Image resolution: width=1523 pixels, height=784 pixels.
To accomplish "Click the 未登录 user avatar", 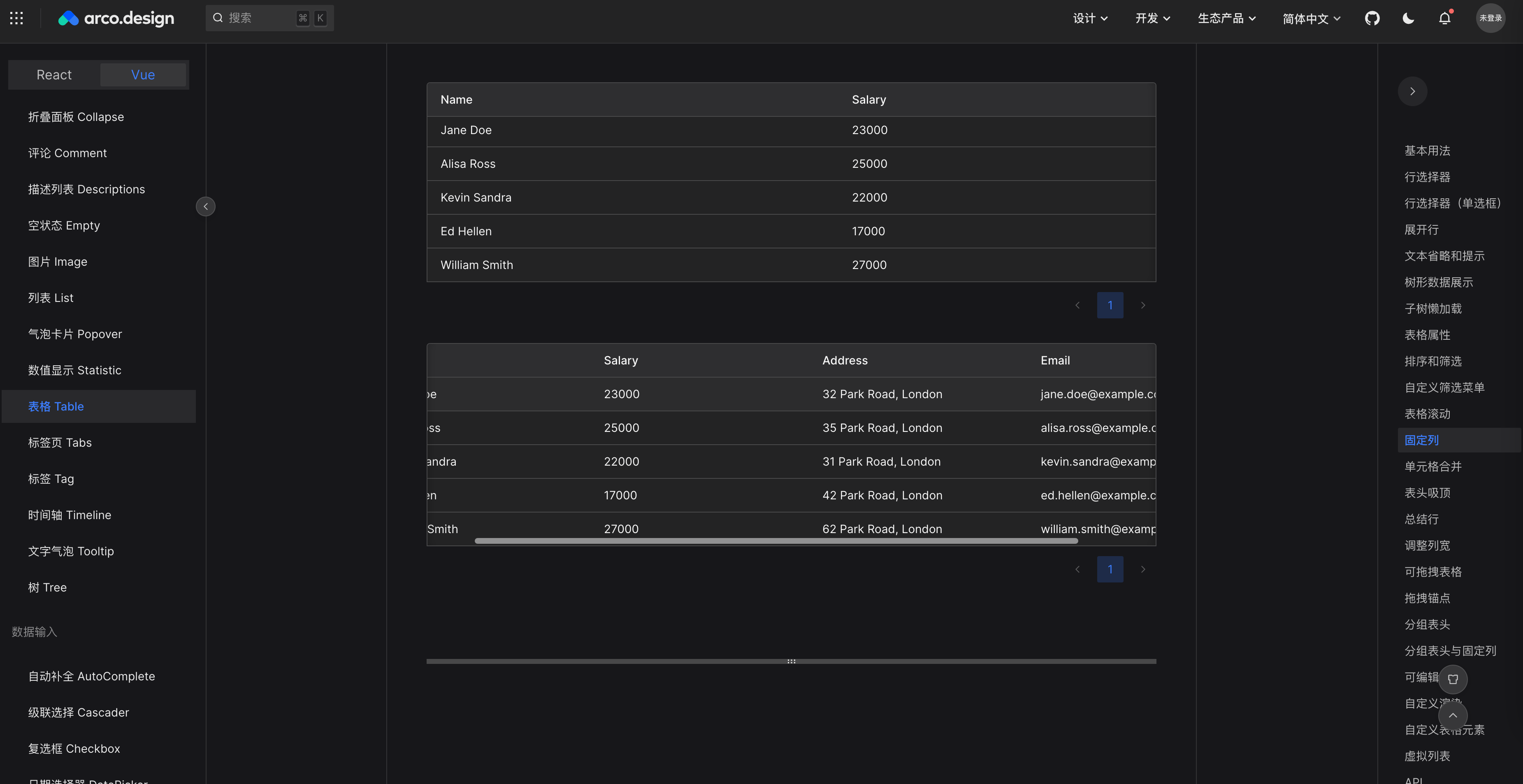I will (x=1490, y=19).
